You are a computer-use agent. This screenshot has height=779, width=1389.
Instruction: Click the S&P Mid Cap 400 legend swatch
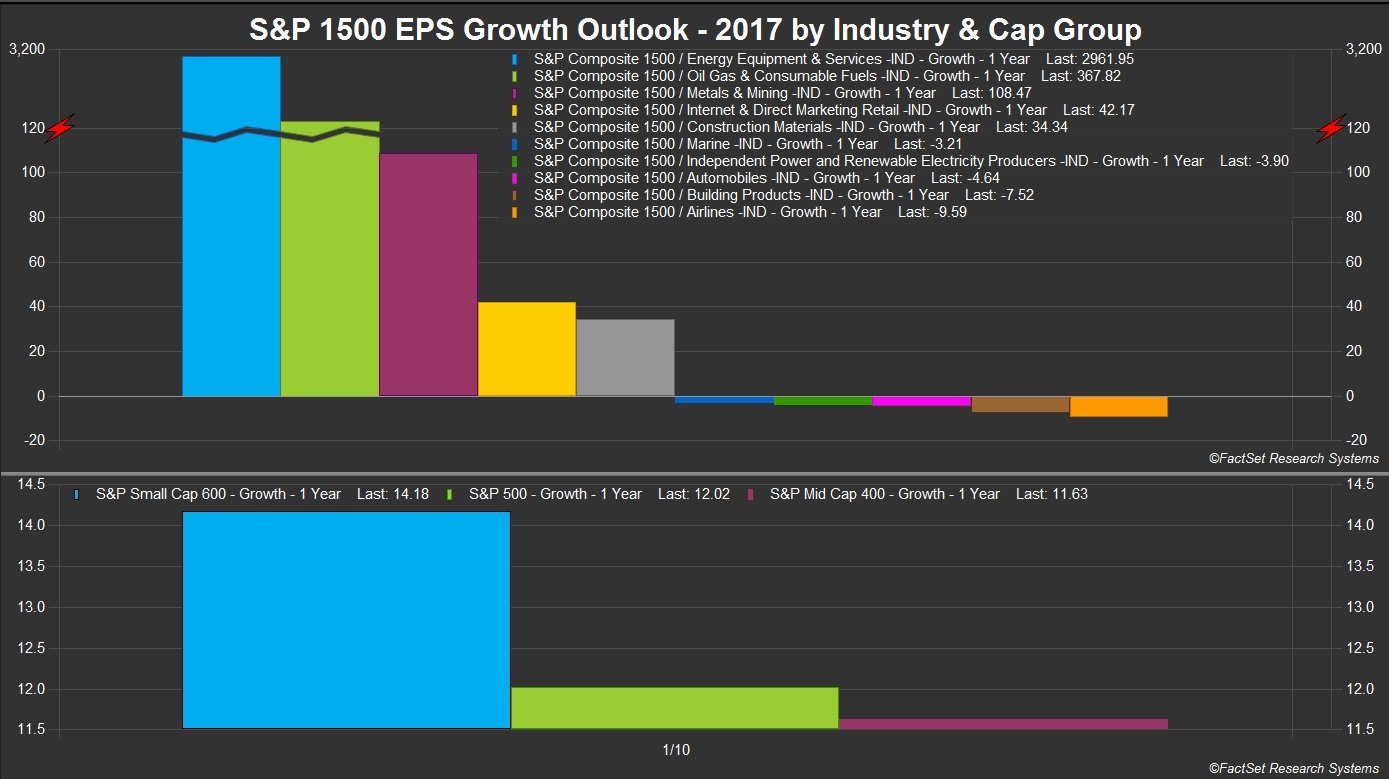750,494
